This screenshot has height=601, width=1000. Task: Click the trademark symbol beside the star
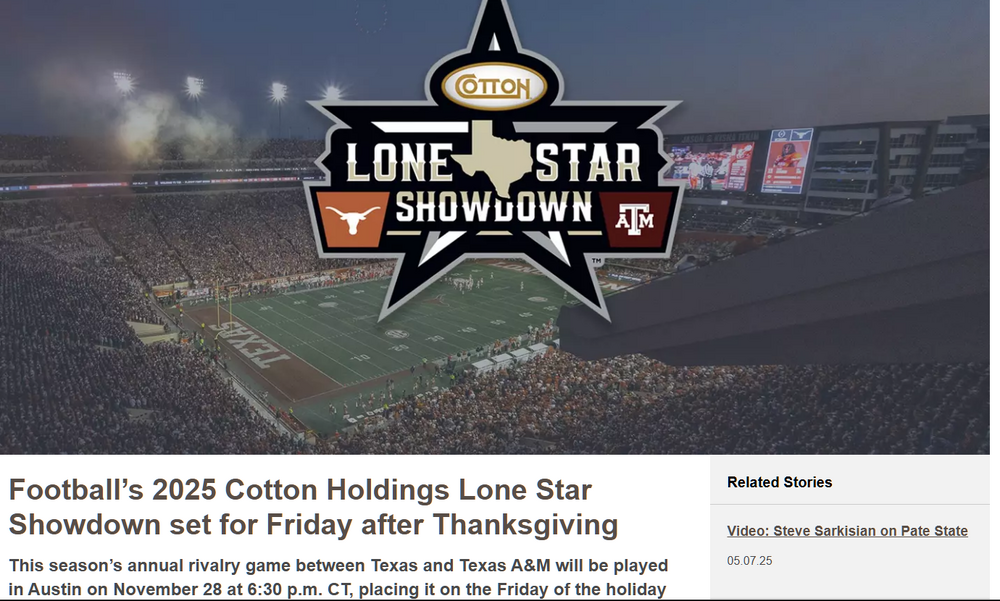597,261
